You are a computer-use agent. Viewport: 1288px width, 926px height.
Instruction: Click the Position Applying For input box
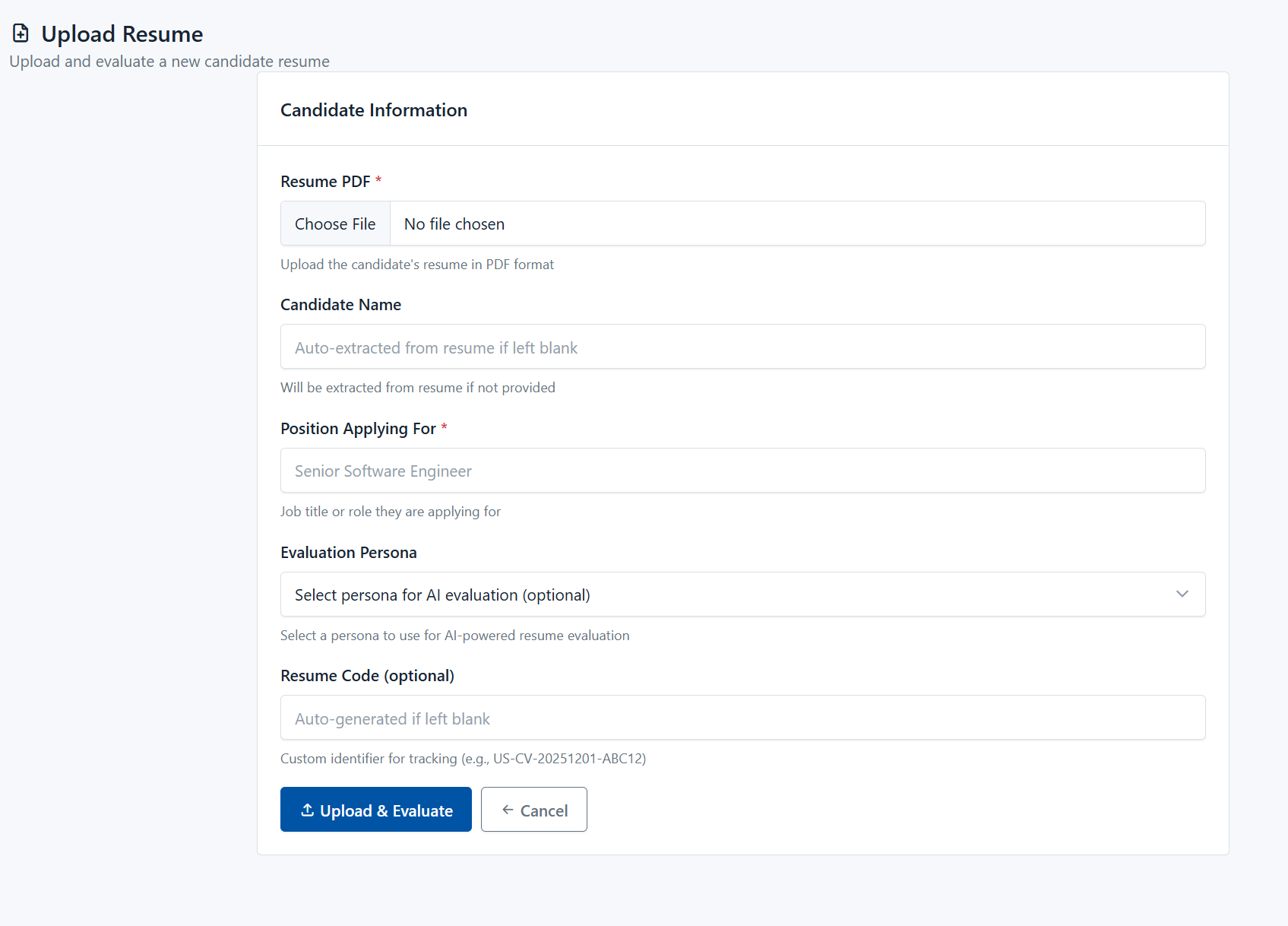(742, 471)
